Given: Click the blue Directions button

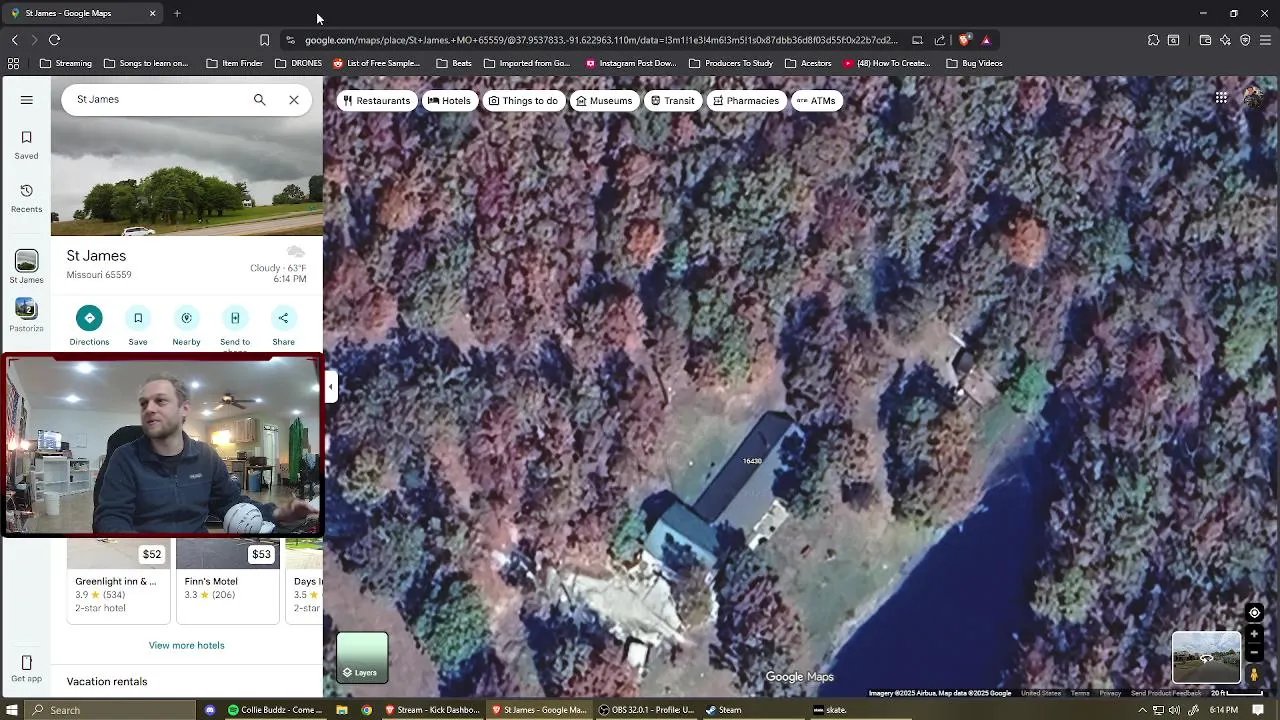Looking at the screenshot, I should [x=89, y=318].
